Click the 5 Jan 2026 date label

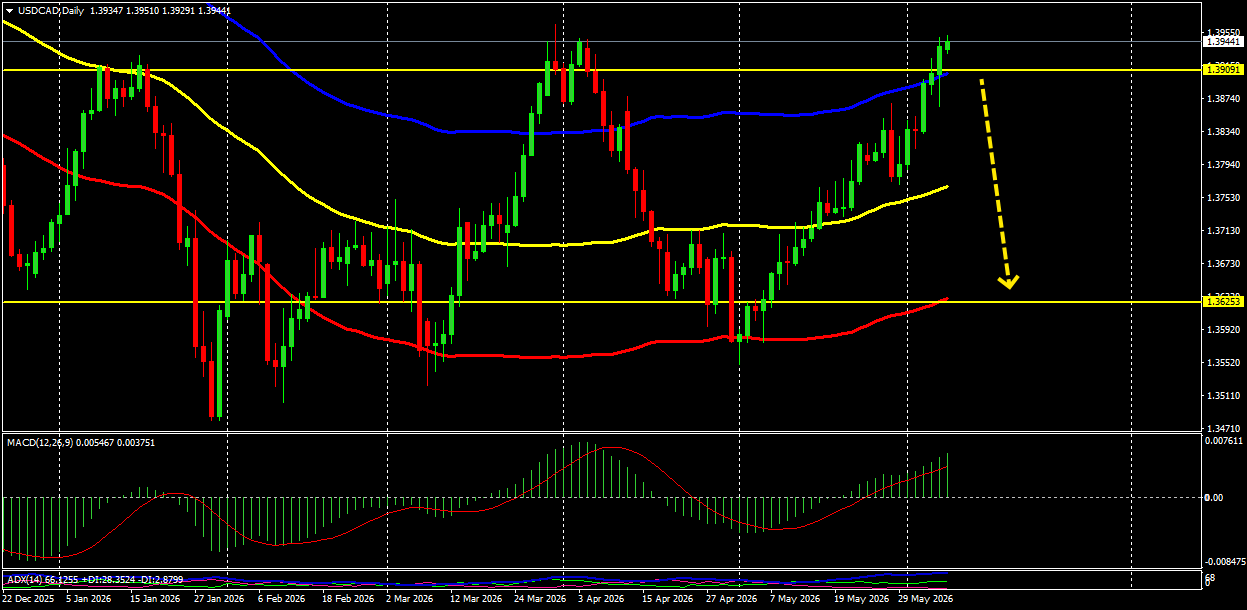pyautogui.click(x=88, y=599)
